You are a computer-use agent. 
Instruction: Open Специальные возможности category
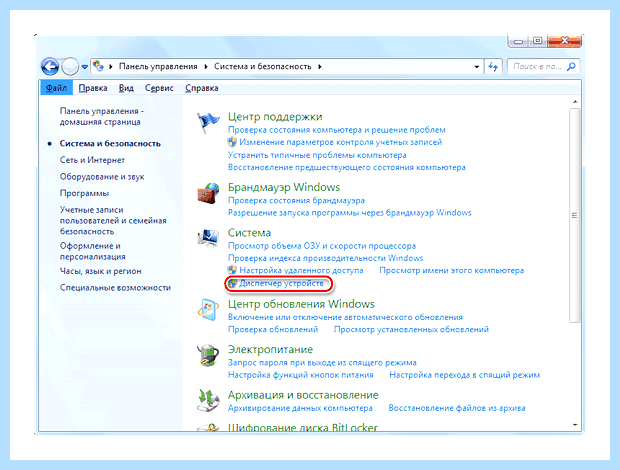pos(115,288)
